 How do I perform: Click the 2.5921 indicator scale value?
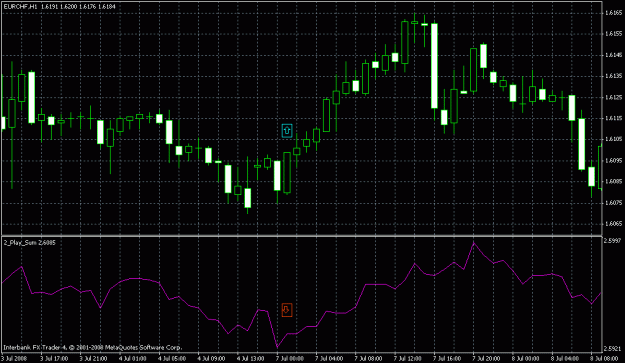(x=613, y=349)
